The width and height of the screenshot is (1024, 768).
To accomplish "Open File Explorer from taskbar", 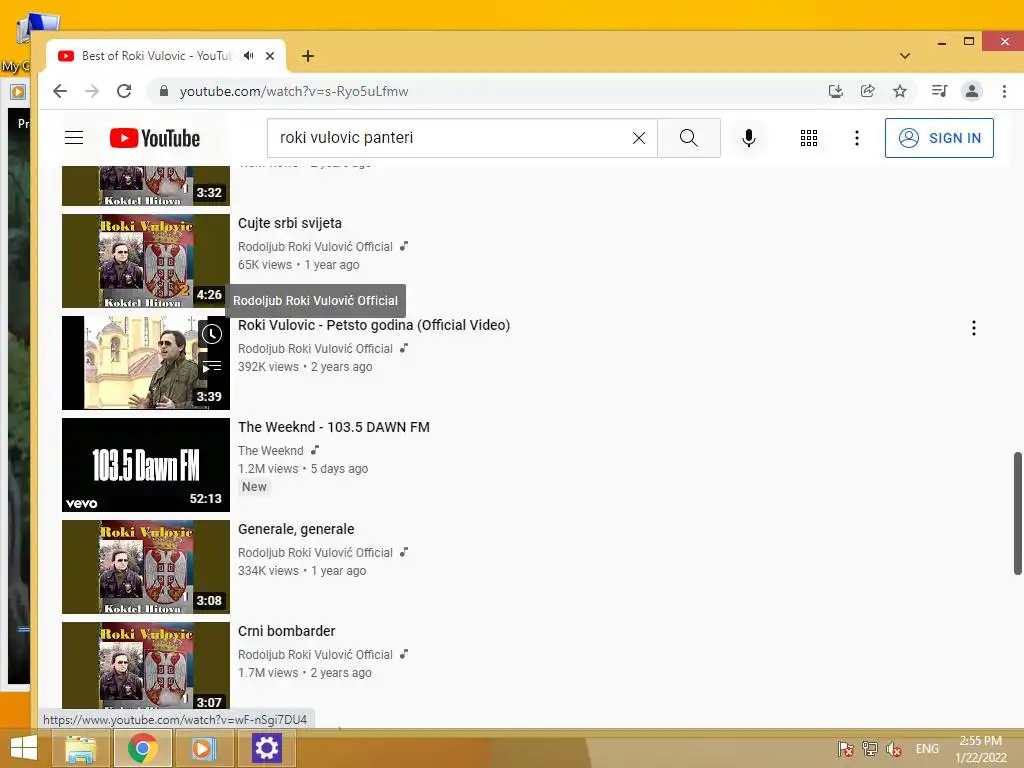I will 81,748.
